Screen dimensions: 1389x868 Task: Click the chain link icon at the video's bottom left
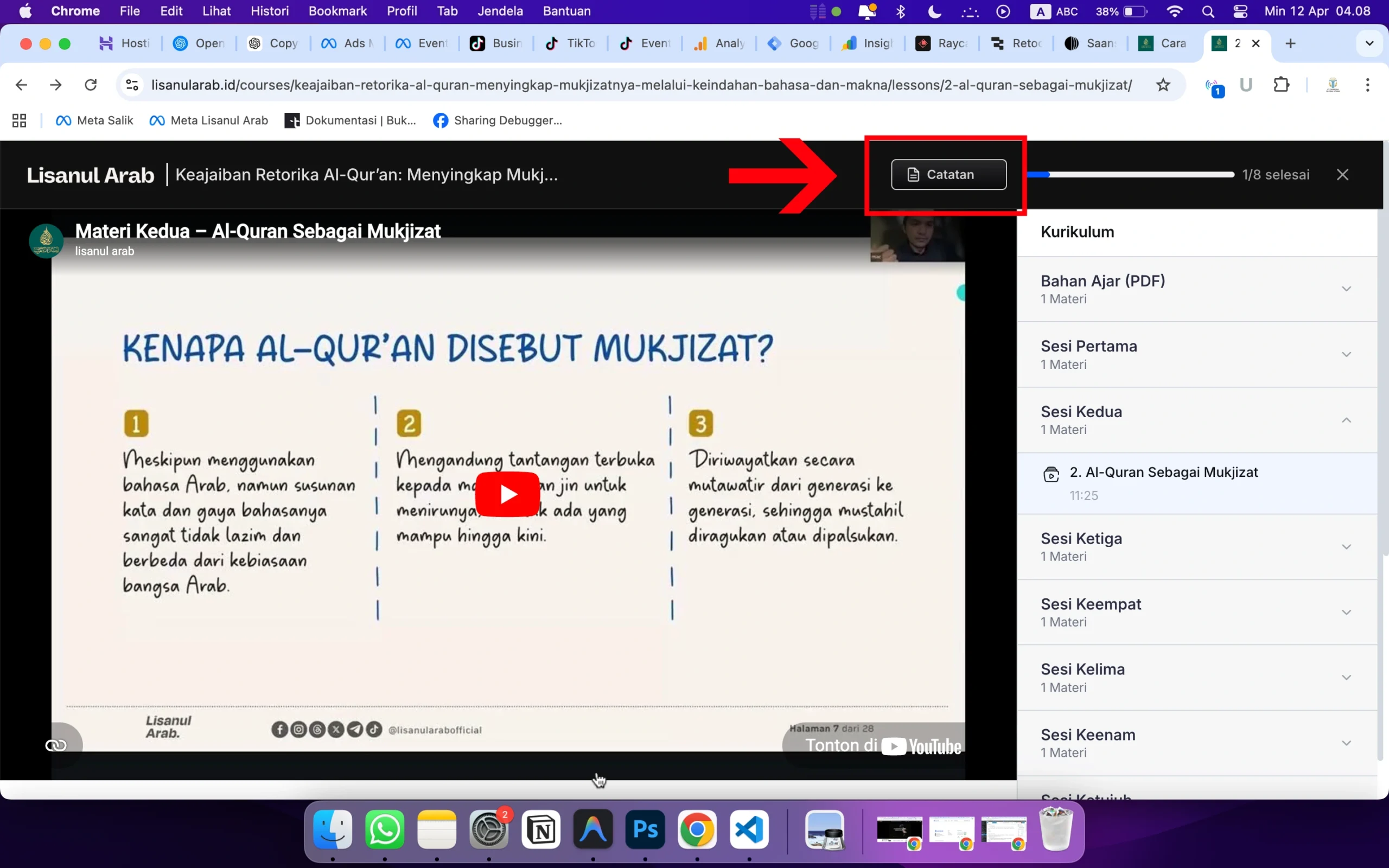coord(56,744)
